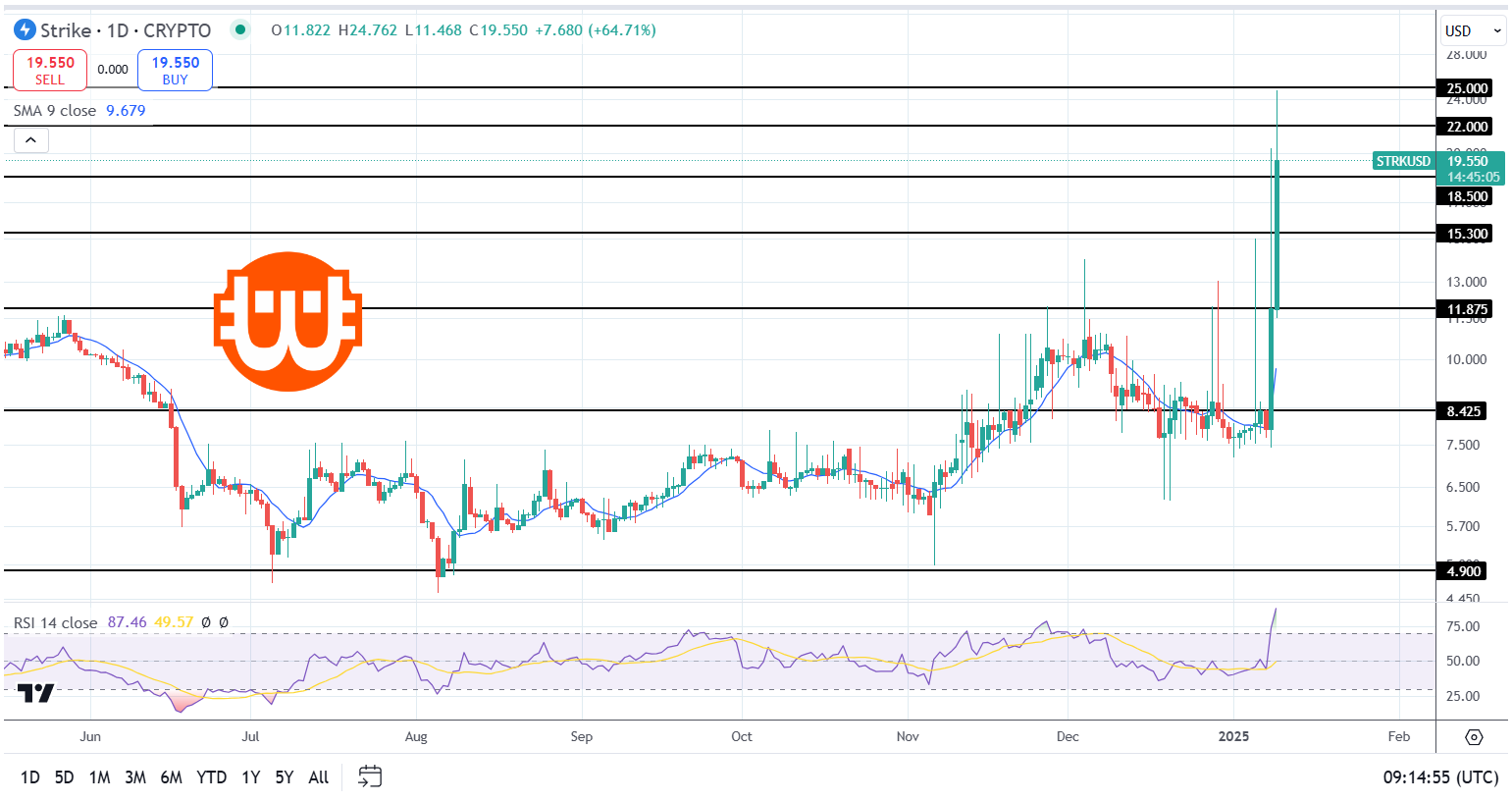Click the RSI moving average value 49.57
1512x802 pixels.
pyautogui.click(x=173, y=622)
